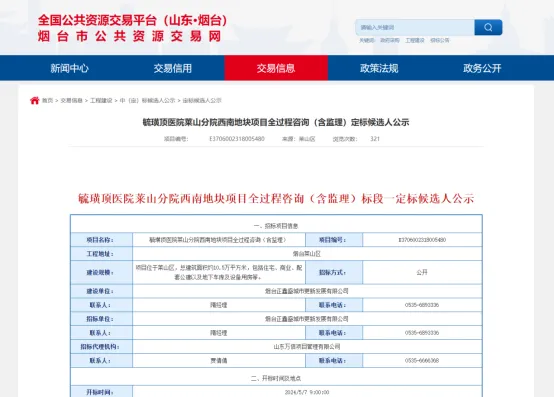Screen dimensions: 554x397
Task: Click the company name in 招标单位 row
Action: (307, 319)
